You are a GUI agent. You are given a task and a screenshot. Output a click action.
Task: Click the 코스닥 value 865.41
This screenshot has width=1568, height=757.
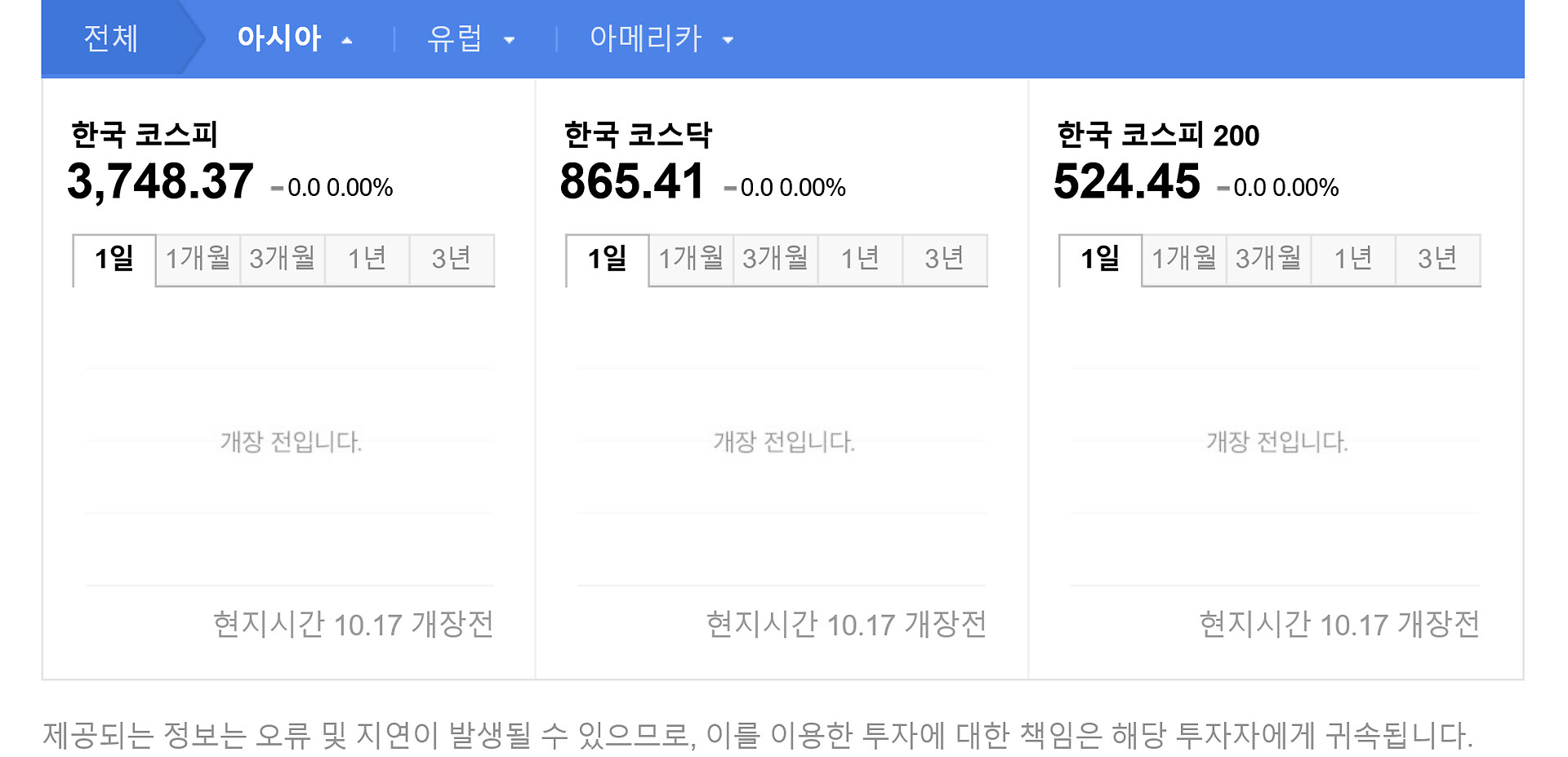point(631,181)
